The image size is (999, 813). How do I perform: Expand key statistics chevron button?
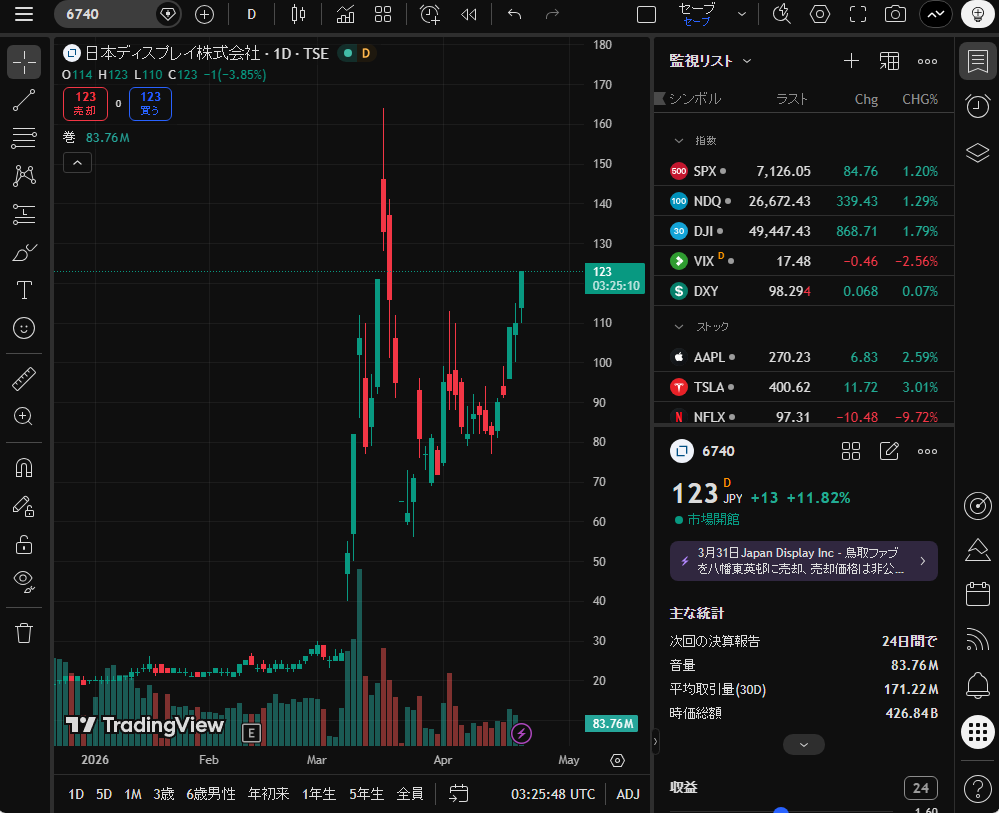(803, 744)
